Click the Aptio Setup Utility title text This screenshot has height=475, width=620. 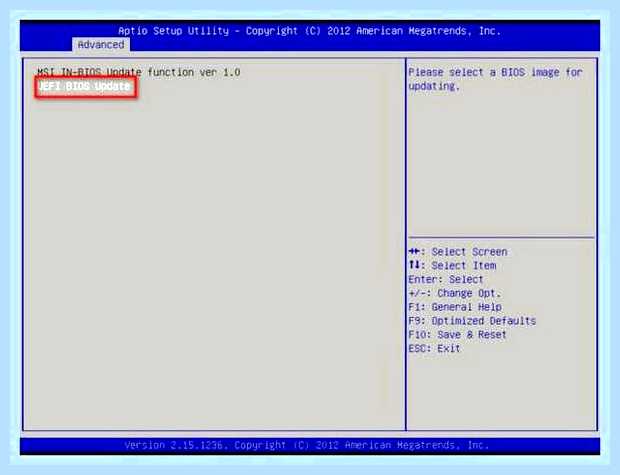pyautogui.click(x=310, y=31)
